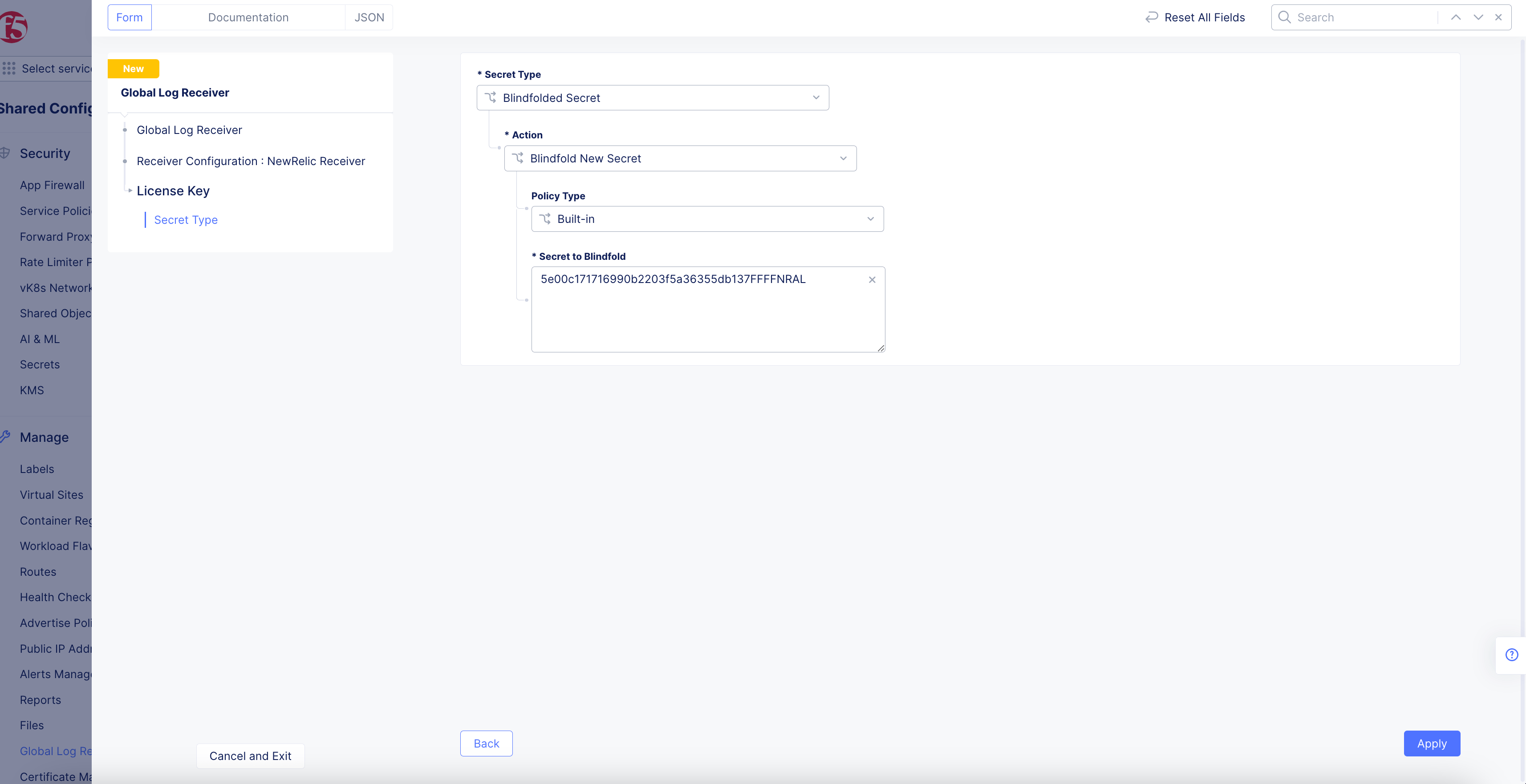The width and height of the screenshot is (1526, 784).
Task: Switch to the JSON tab
Action: coord(369,17)
